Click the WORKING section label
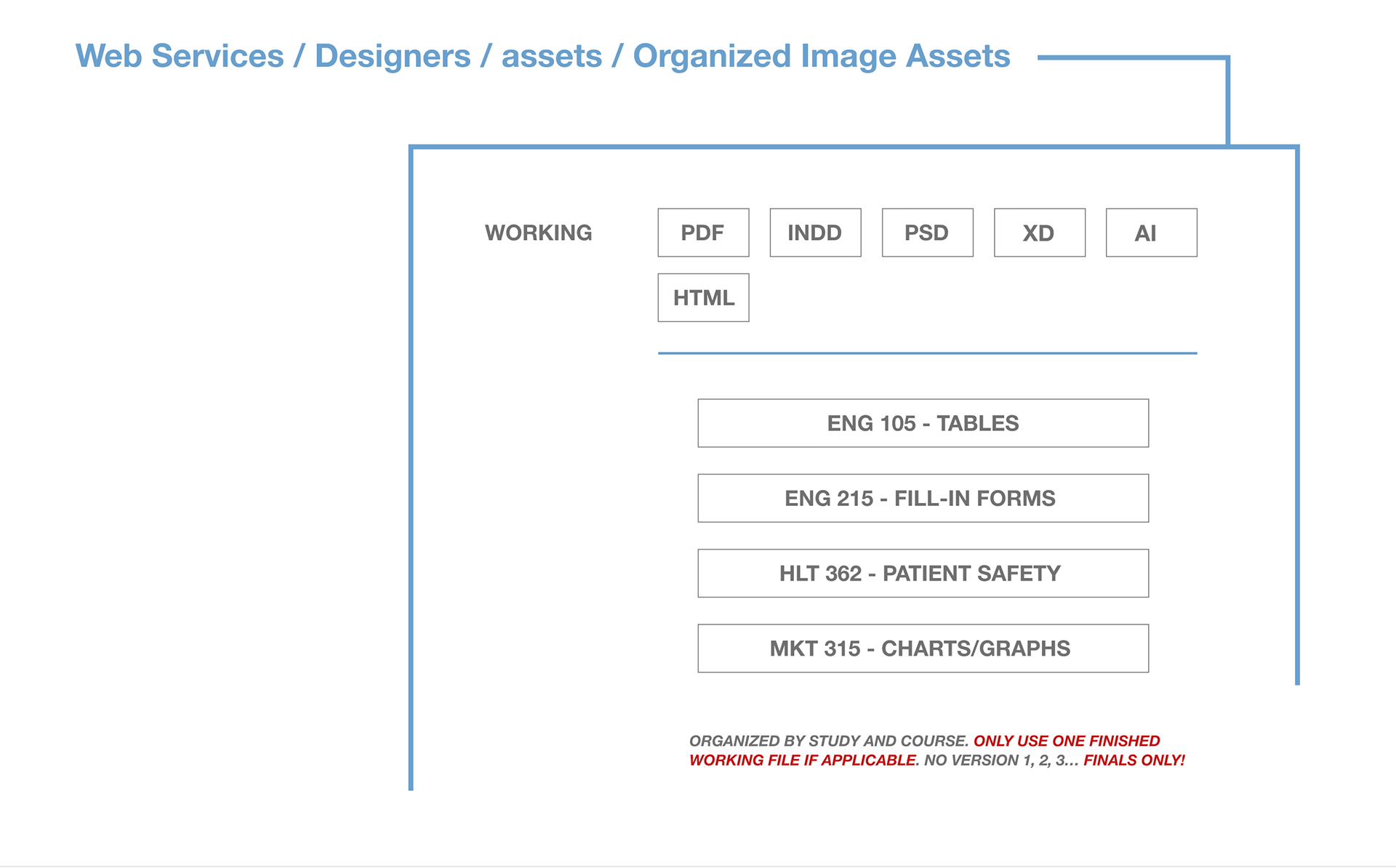 click(538, 233)
